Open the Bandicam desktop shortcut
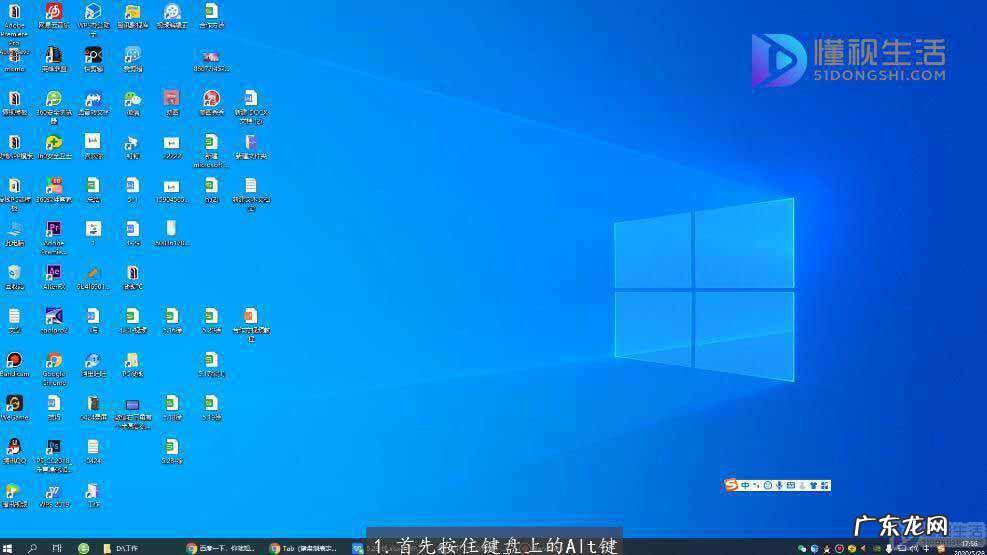 click(14, 360)
